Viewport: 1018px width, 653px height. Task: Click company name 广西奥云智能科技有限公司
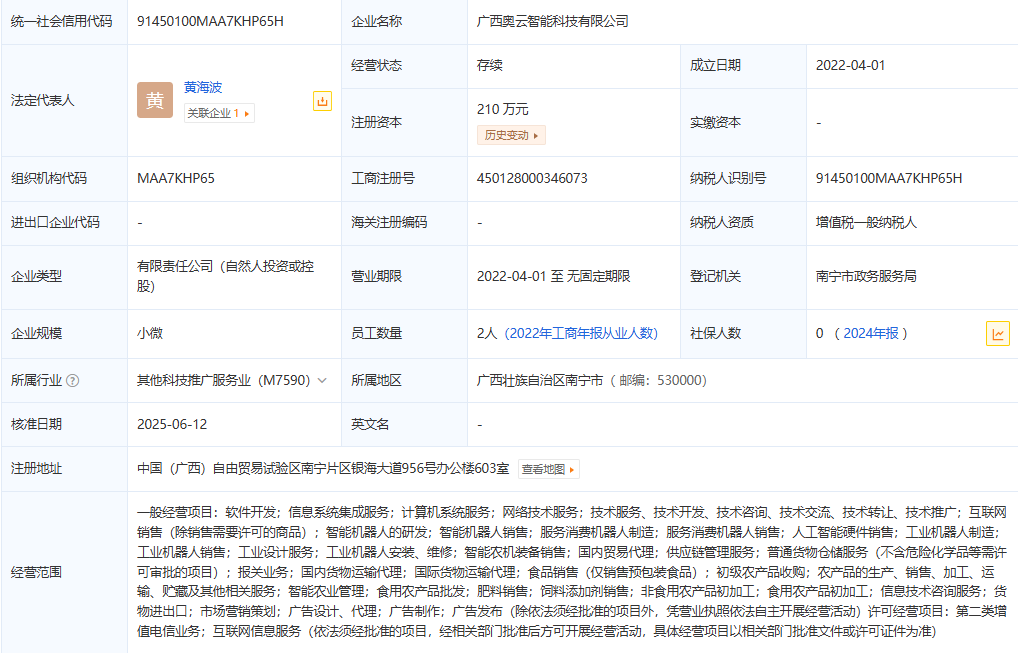pyautogui.click(x=553, y=21)
